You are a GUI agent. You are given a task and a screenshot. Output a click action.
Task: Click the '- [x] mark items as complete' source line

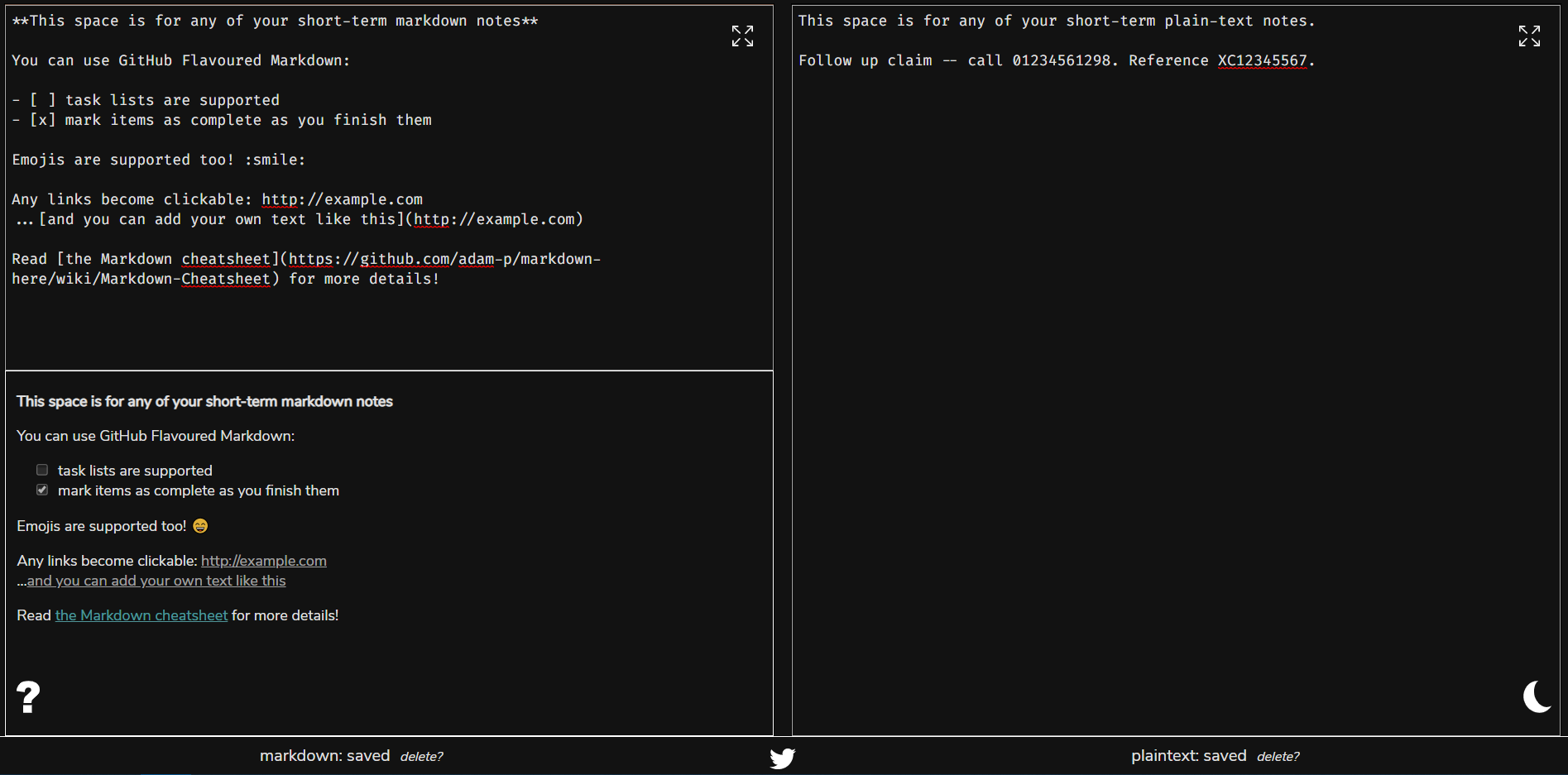click(x=222, y=120)
